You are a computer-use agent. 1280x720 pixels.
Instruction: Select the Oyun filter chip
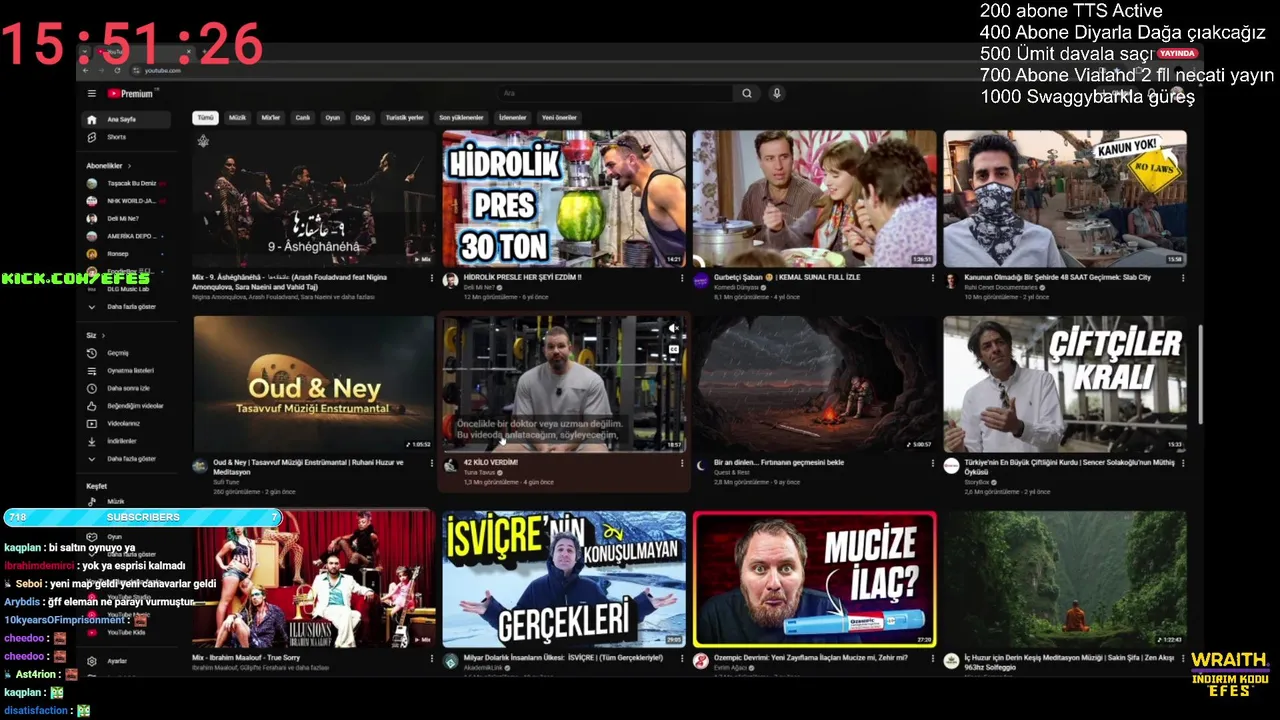332,117
